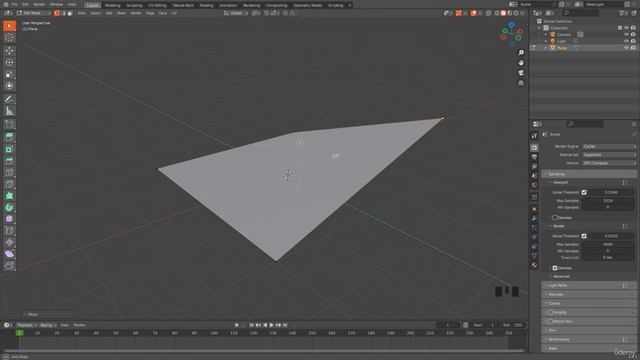Image resolution: width=640 pixels, height=360 pixels.
Task: Select the Scale tool in left toolbar
Action: click(9, 74)
